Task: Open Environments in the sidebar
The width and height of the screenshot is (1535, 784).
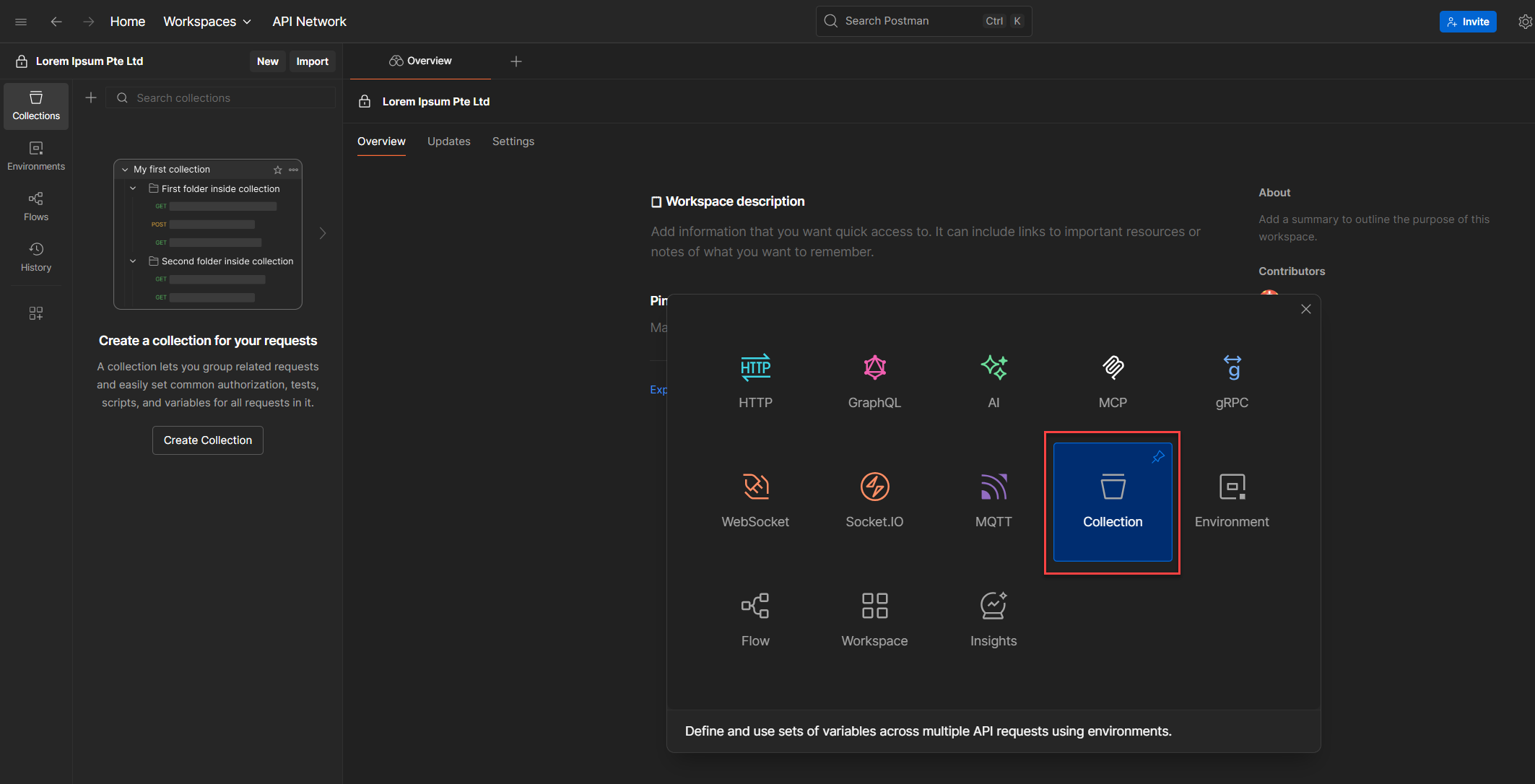Action: point(36,155)
